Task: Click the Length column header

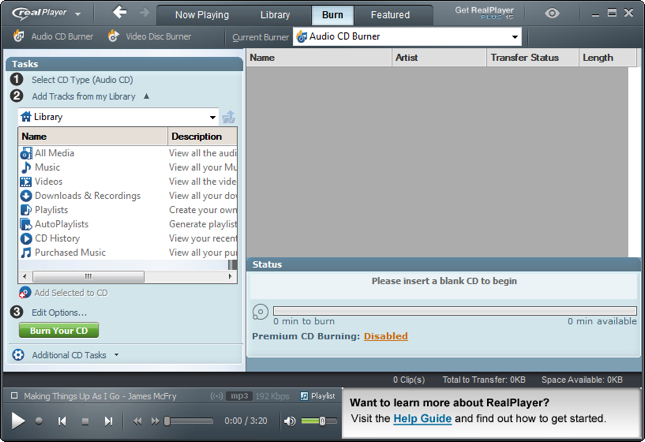Action: 607,58
